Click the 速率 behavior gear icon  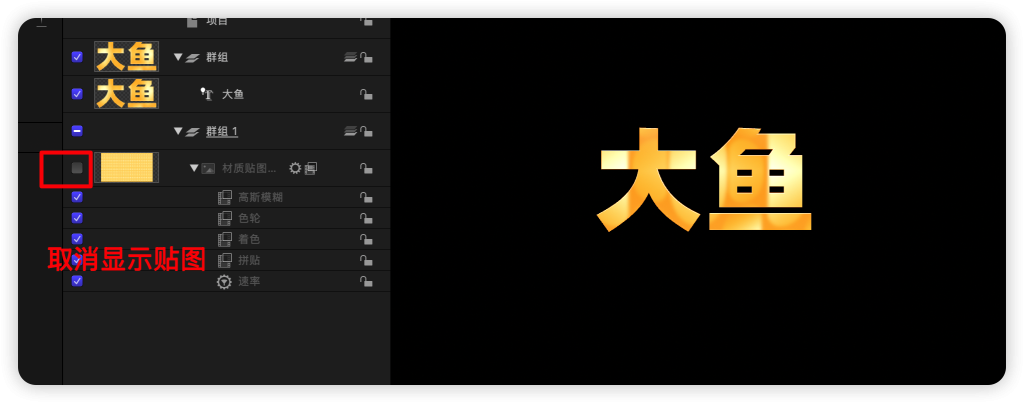(x=225, y=282)
